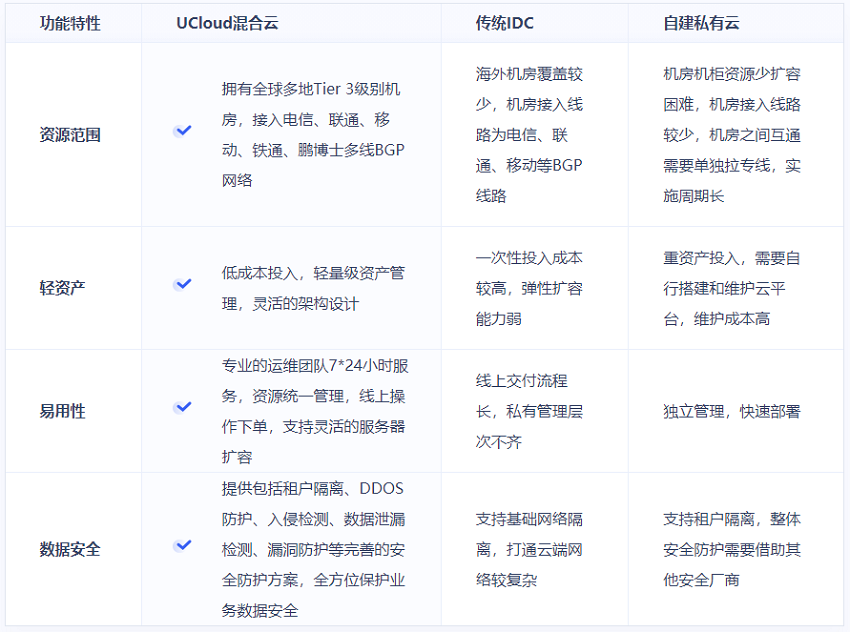Click the text starting 拥有全球多地Tier 3级别机房
Screen dimensions: 850x632
pyautogui.click(x=313, y=134)
